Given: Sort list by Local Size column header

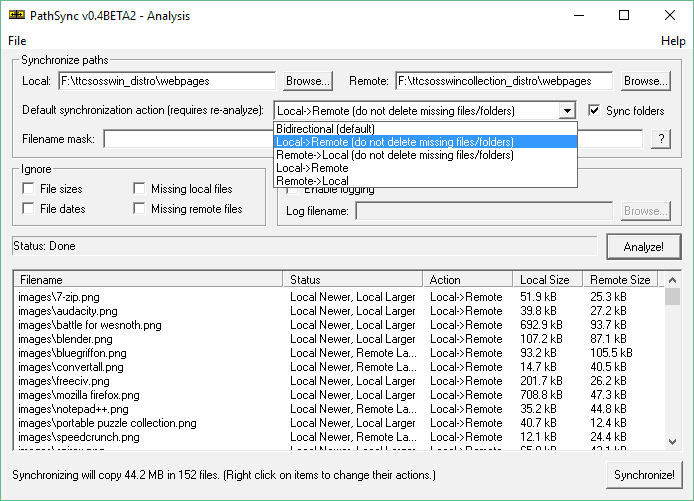Looking at the screenshot, I should click(x=547, y=280).
